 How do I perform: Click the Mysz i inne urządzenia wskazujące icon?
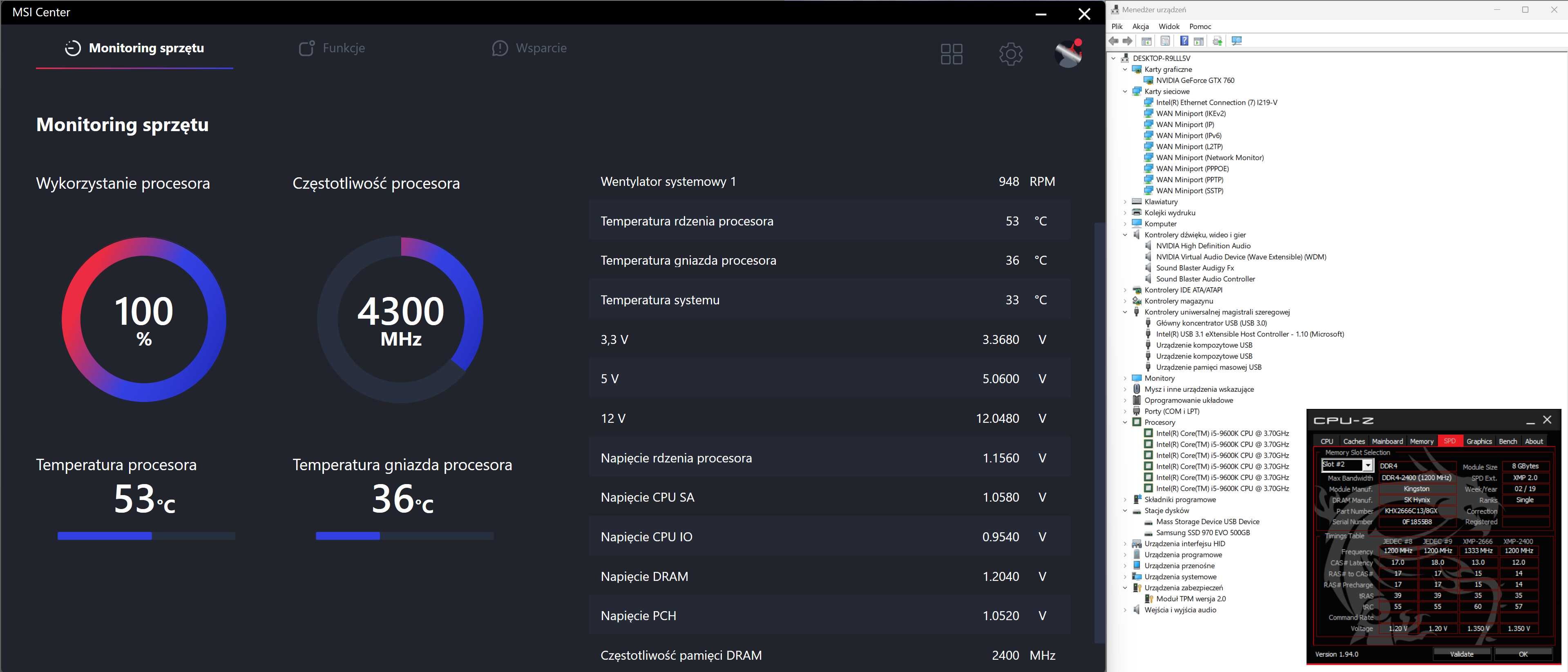(1137, 389)
